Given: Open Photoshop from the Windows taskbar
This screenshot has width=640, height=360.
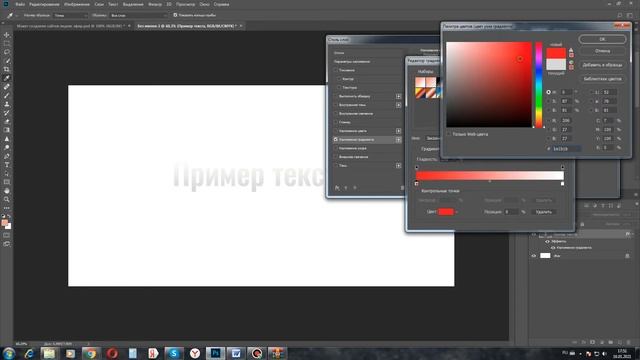Looking at the screenshot, I should click(215, 353).
